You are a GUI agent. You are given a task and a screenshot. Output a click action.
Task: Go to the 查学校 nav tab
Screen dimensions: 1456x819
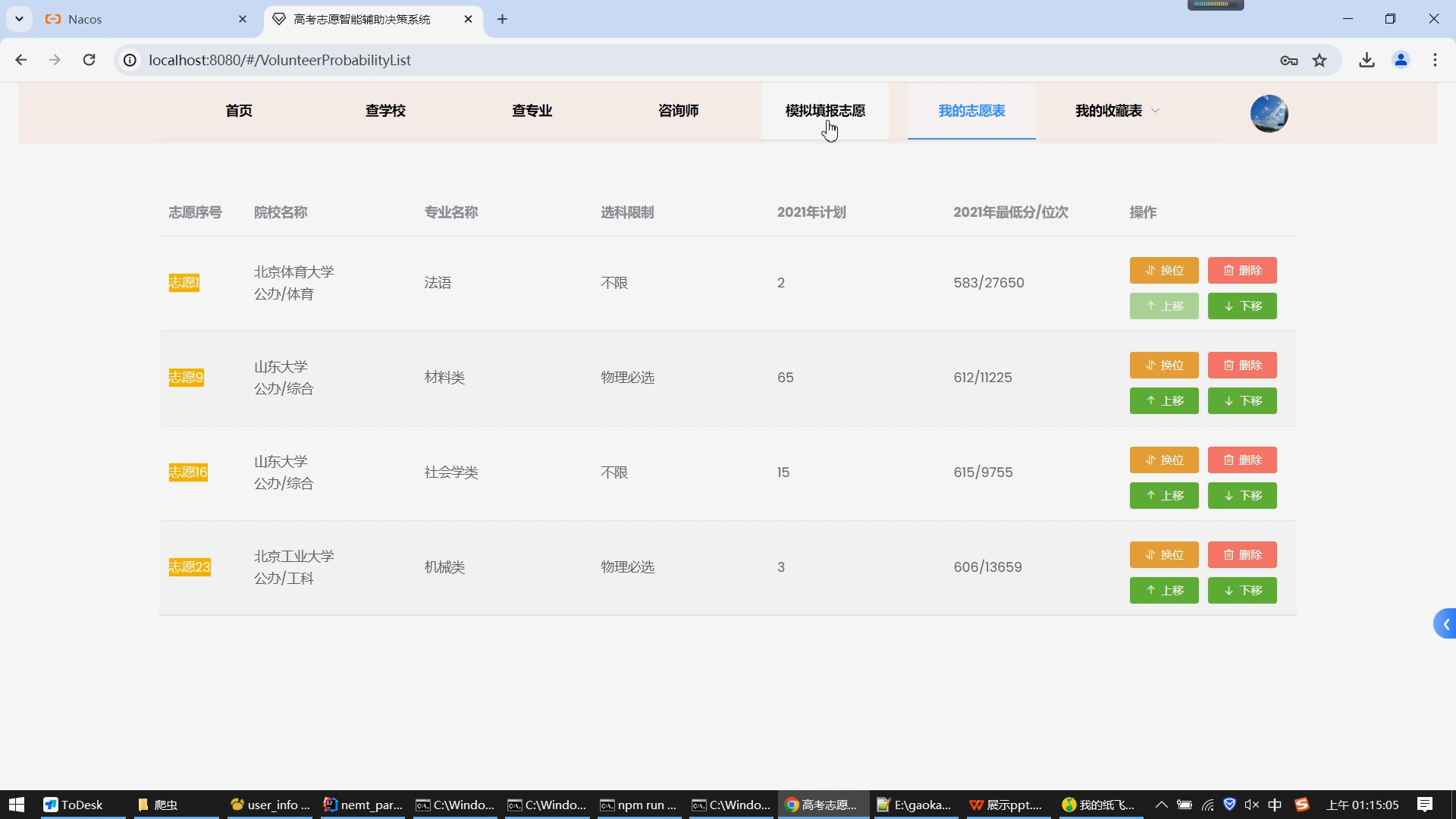(385, 111)
